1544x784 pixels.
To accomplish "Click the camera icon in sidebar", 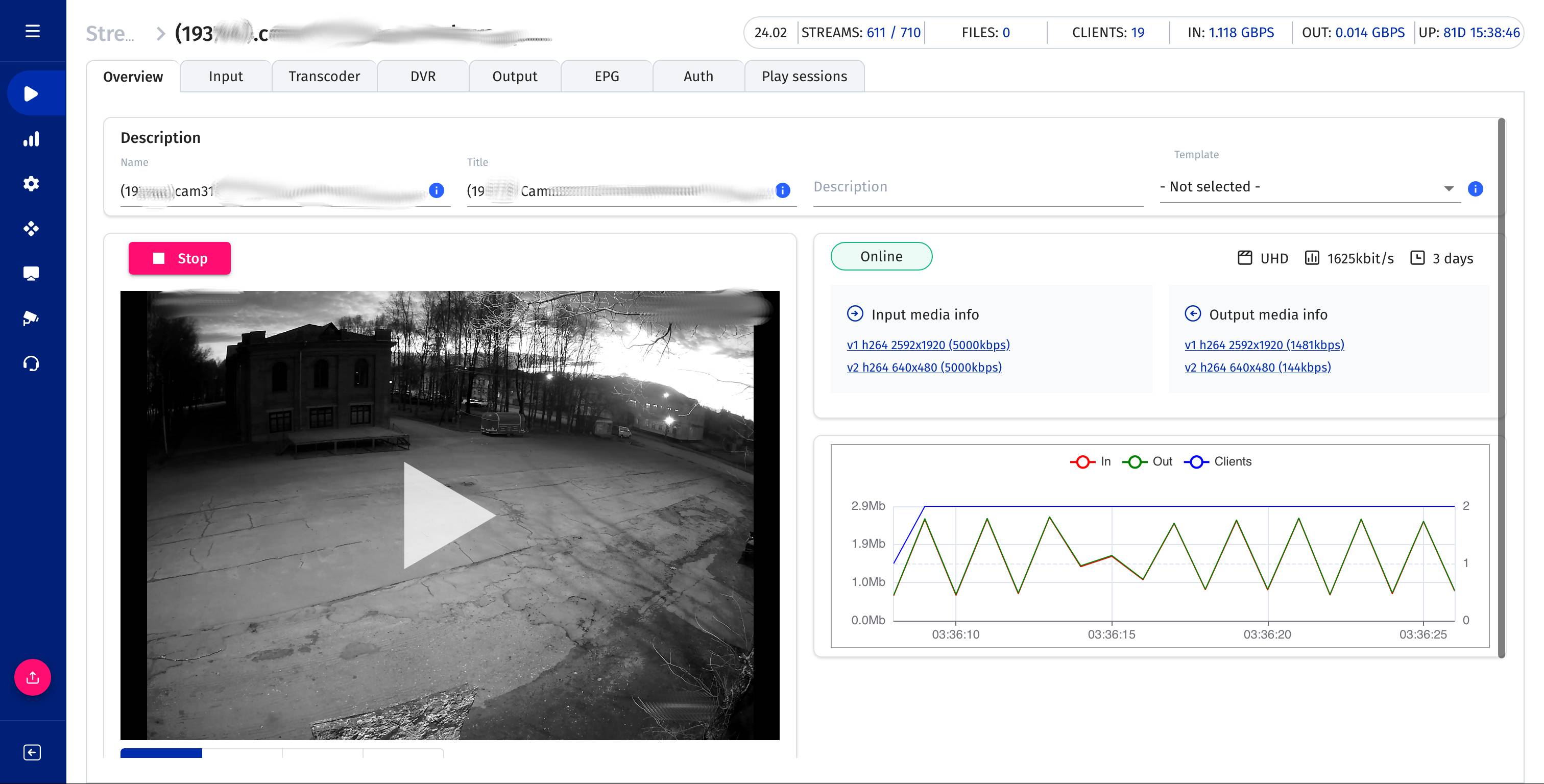I will coord(31,318).
